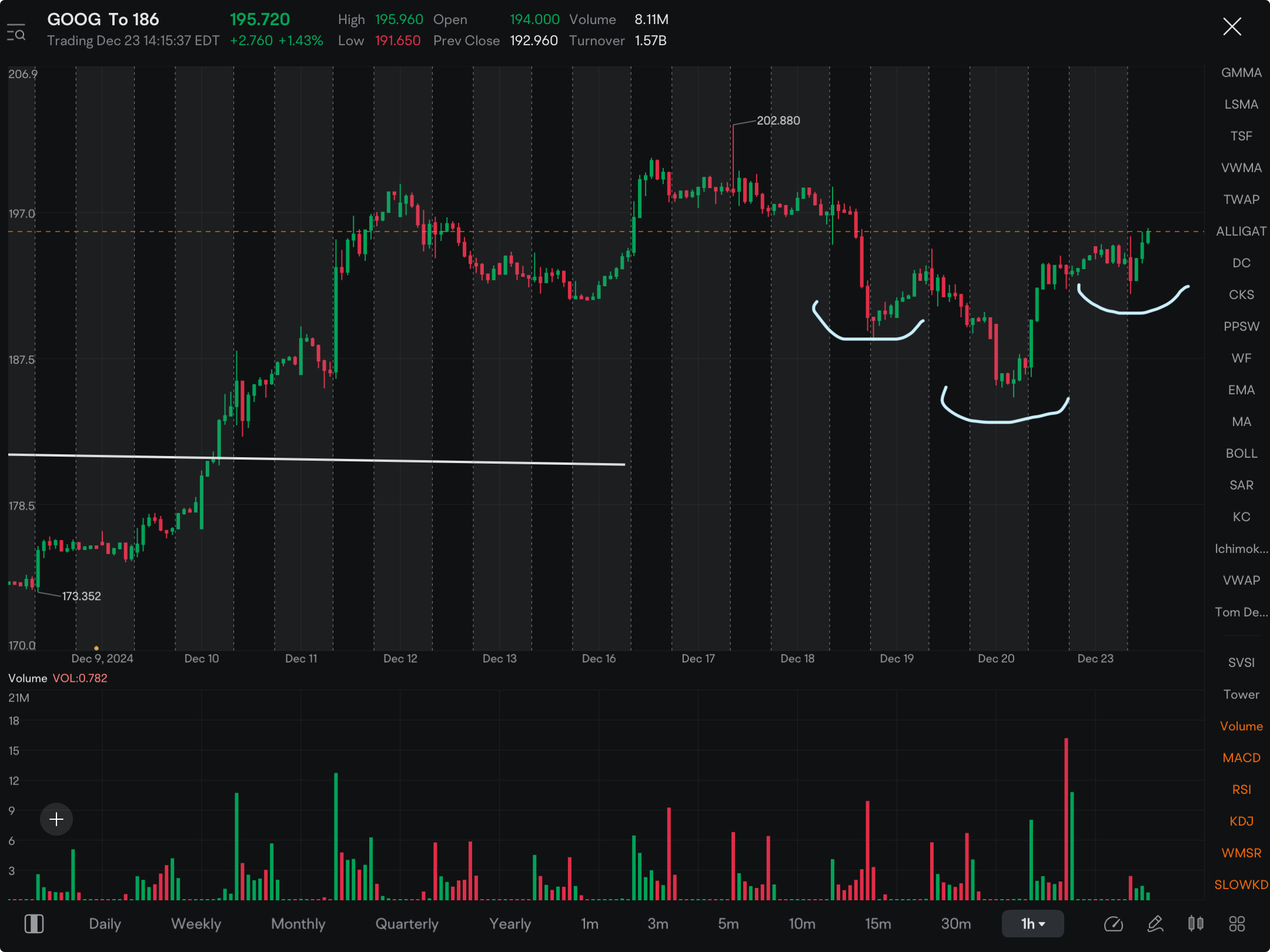Viewport: 1270px width, 952px height.
Task: Select the 30m interval
Action: (956, 924)
